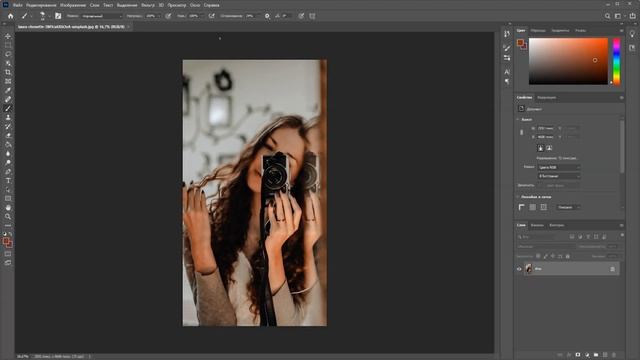Open the Filter menu
This screenshot has height=360, width=640.
(148, 5)
